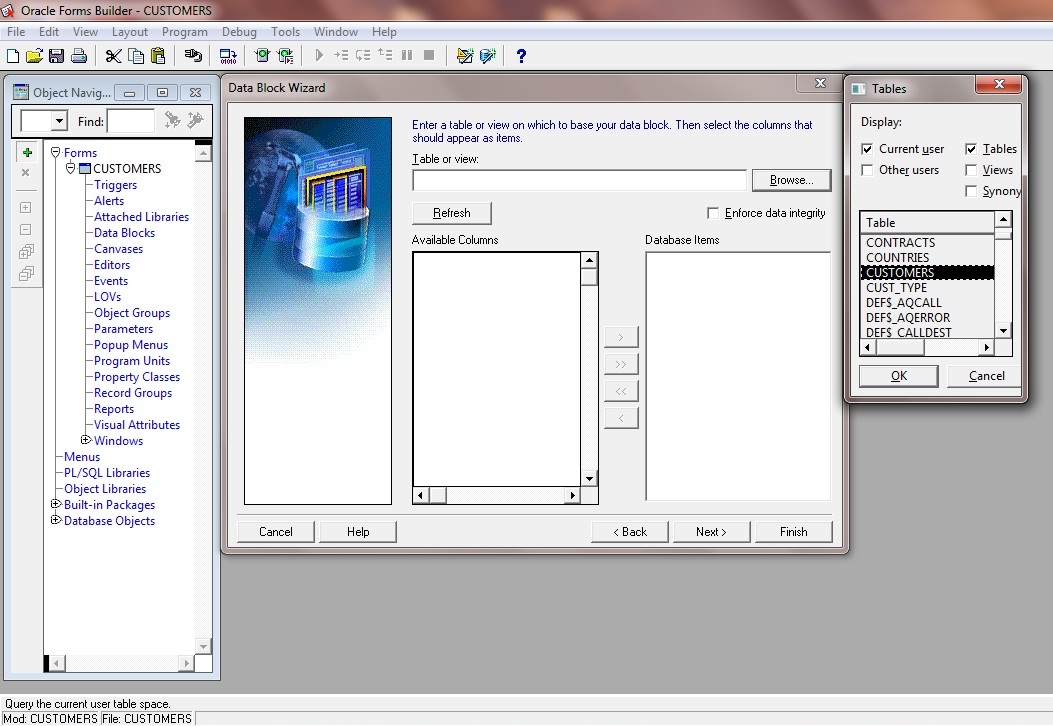
Task: Click the green plus Create icon
Action: (27, 153)
